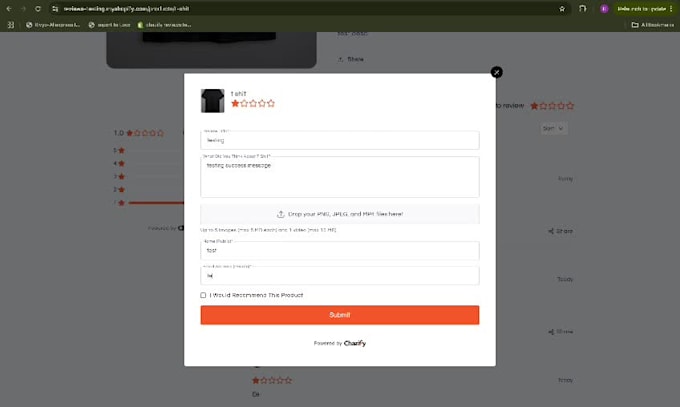Click the product image behind the popup

(211, 50)
